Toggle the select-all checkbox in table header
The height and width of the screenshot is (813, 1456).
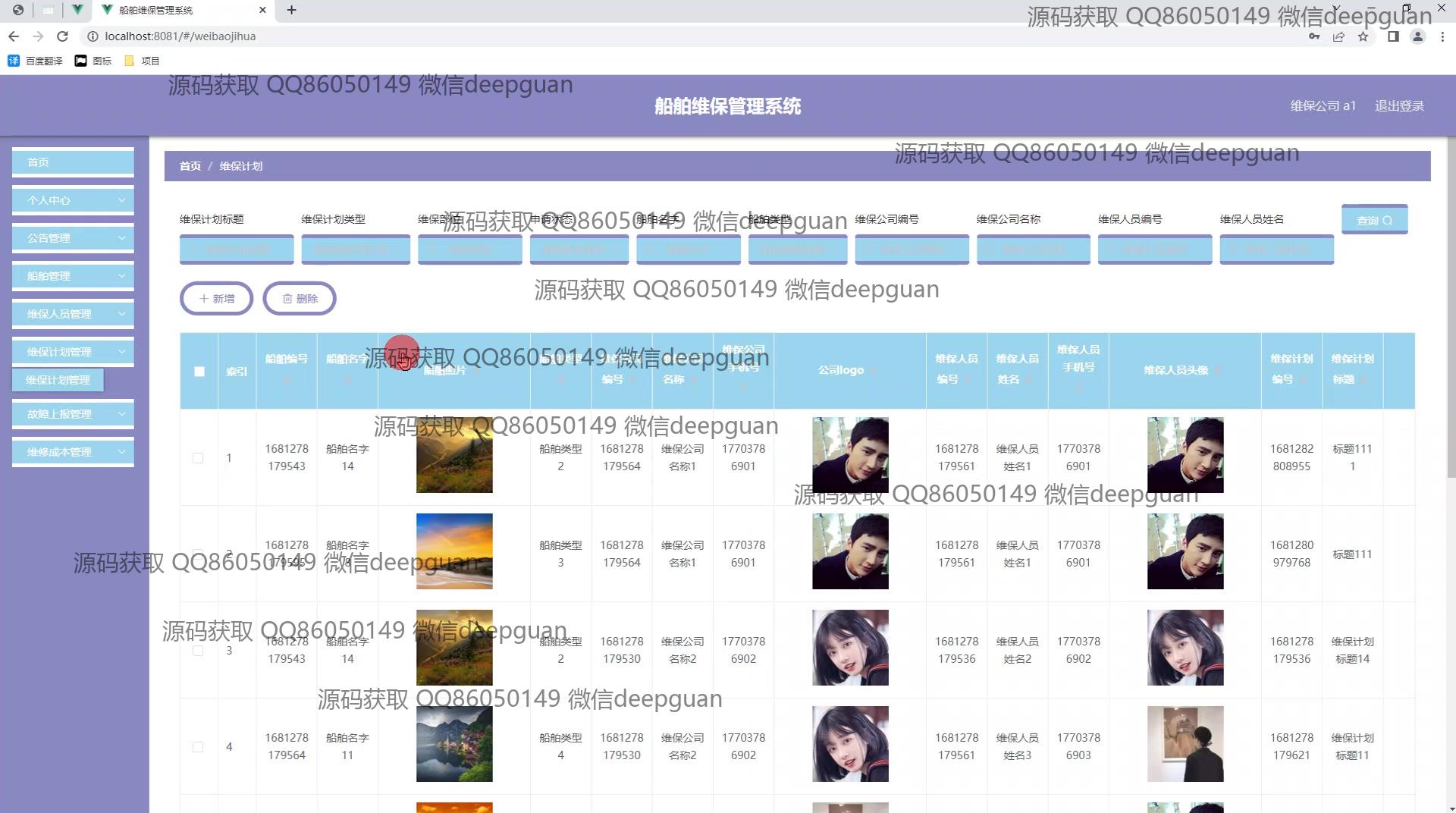click(199, 372)
